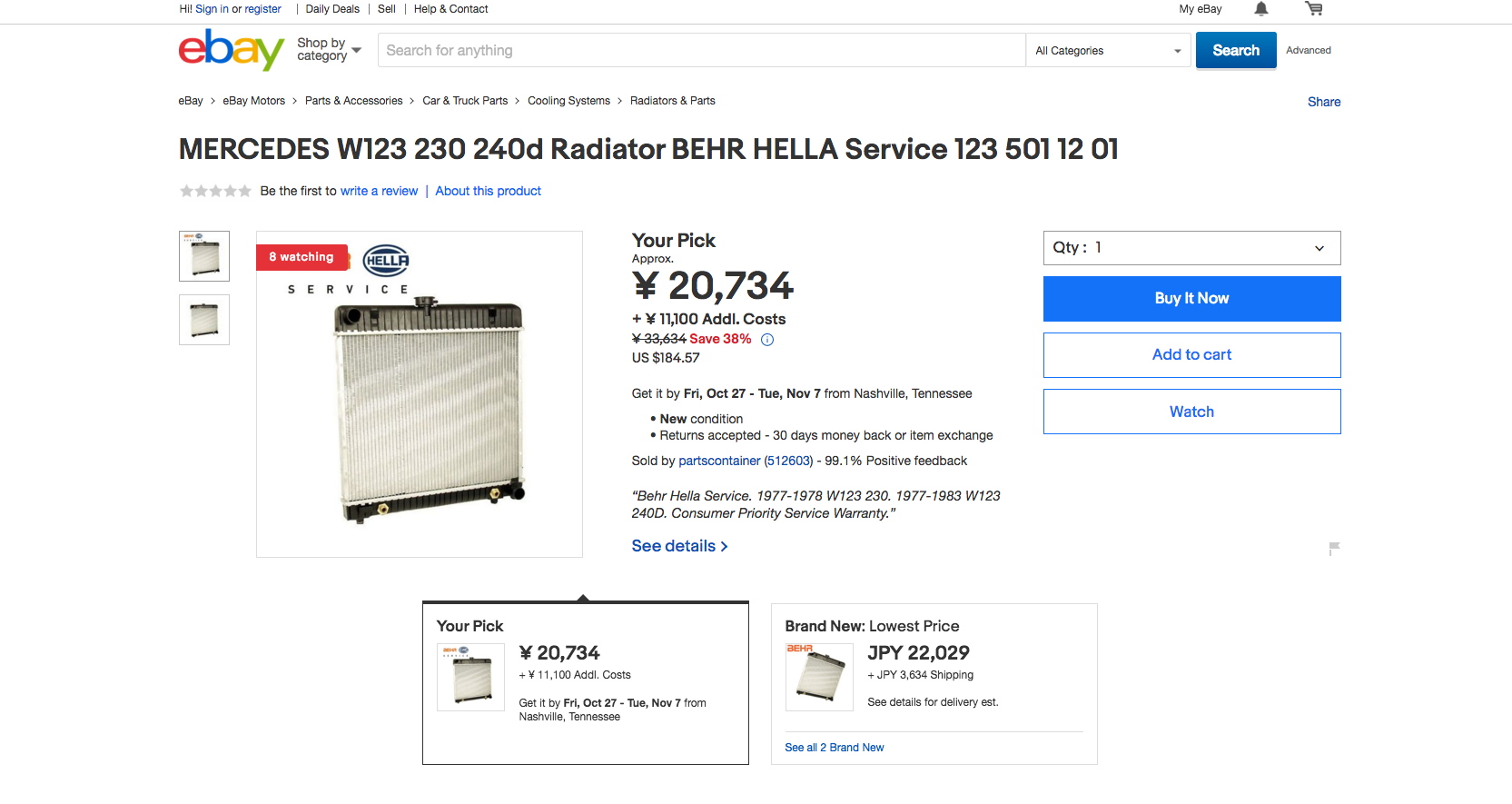Click the report item flag icon
1512x804 pixels.
[x=1334, y=548]
